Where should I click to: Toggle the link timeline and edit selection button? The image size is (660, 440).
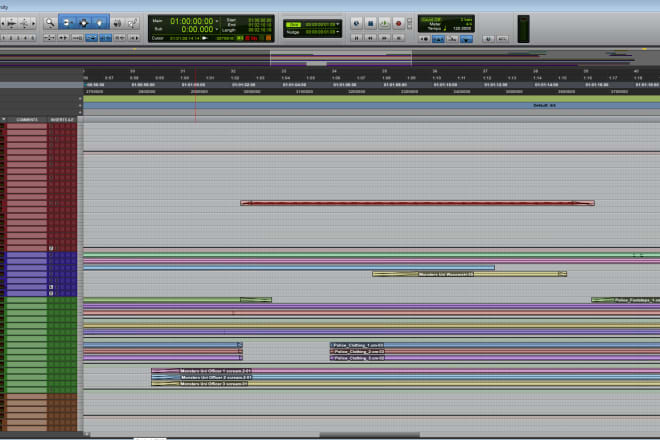pos(92,37)
